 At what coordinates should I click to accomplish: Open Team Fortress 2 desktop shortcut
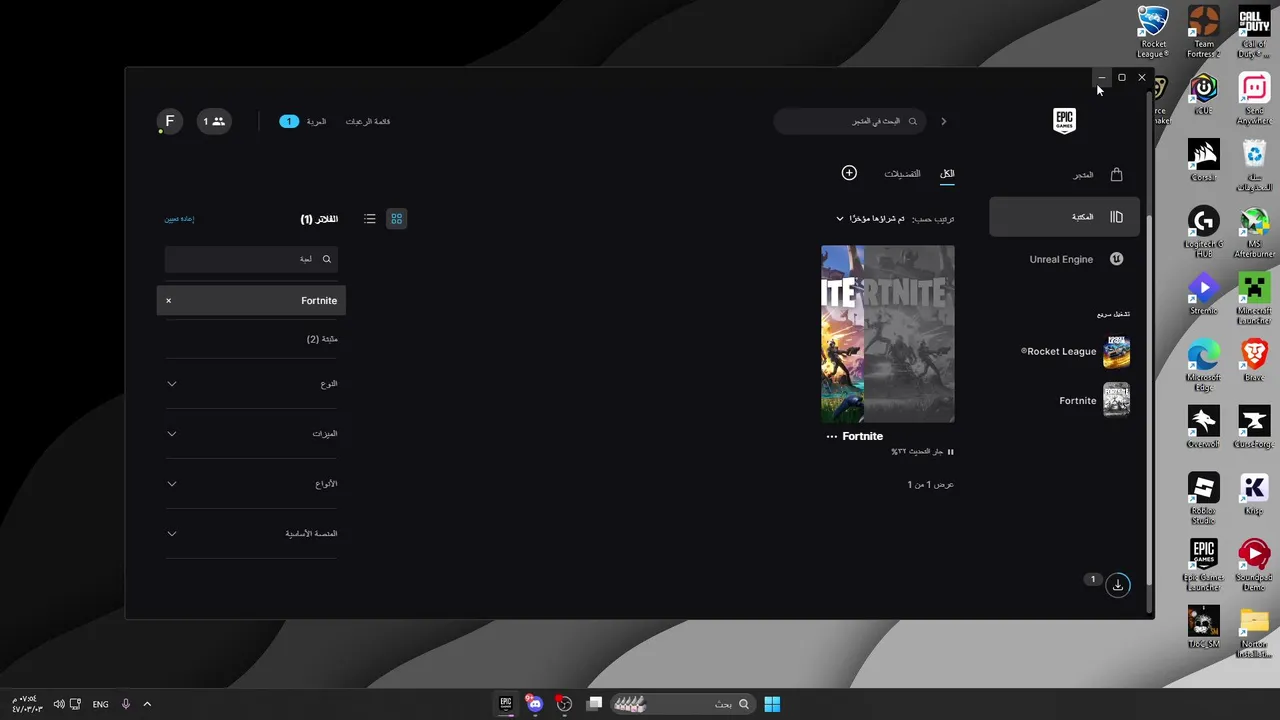[x=1204, y=33]
